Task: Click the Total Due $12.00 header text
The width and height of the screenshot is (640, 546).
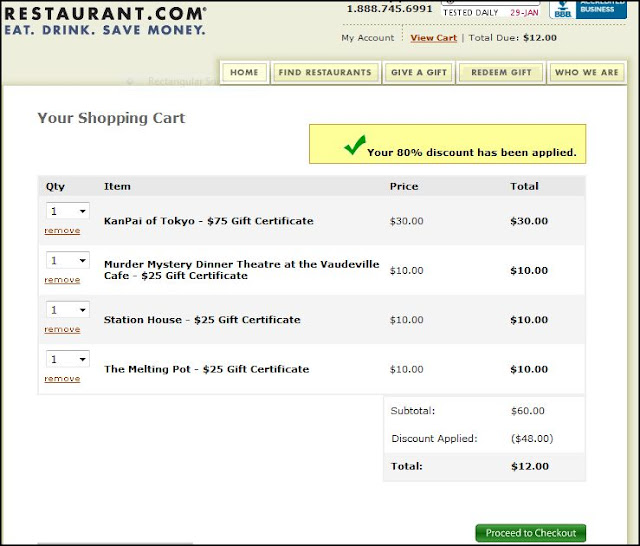Action: pos(513,38)
